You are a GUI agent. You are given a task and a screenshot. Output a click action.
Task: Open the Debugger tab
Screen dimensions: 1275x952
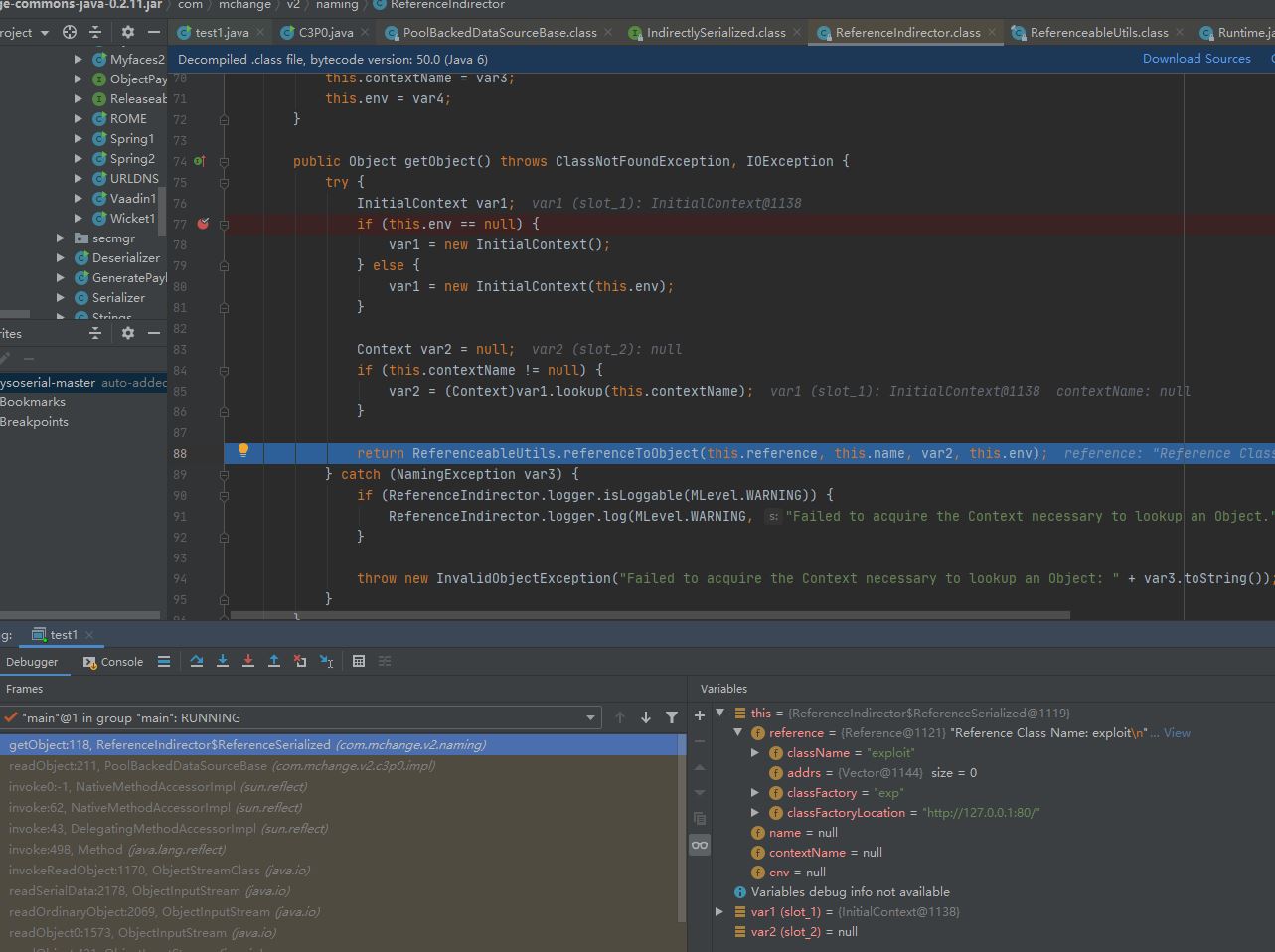click(x=32, y=662)
